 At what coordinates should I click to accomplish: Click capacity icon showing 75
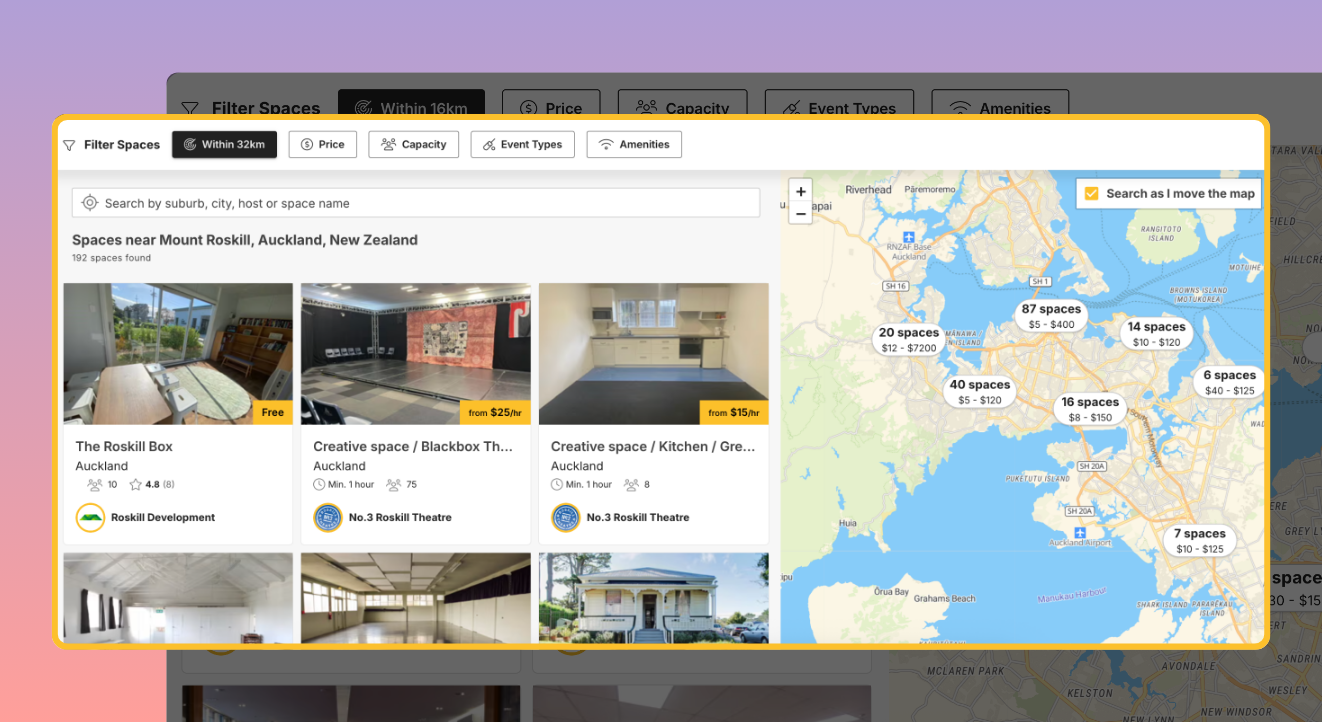[x=393, y=485]
